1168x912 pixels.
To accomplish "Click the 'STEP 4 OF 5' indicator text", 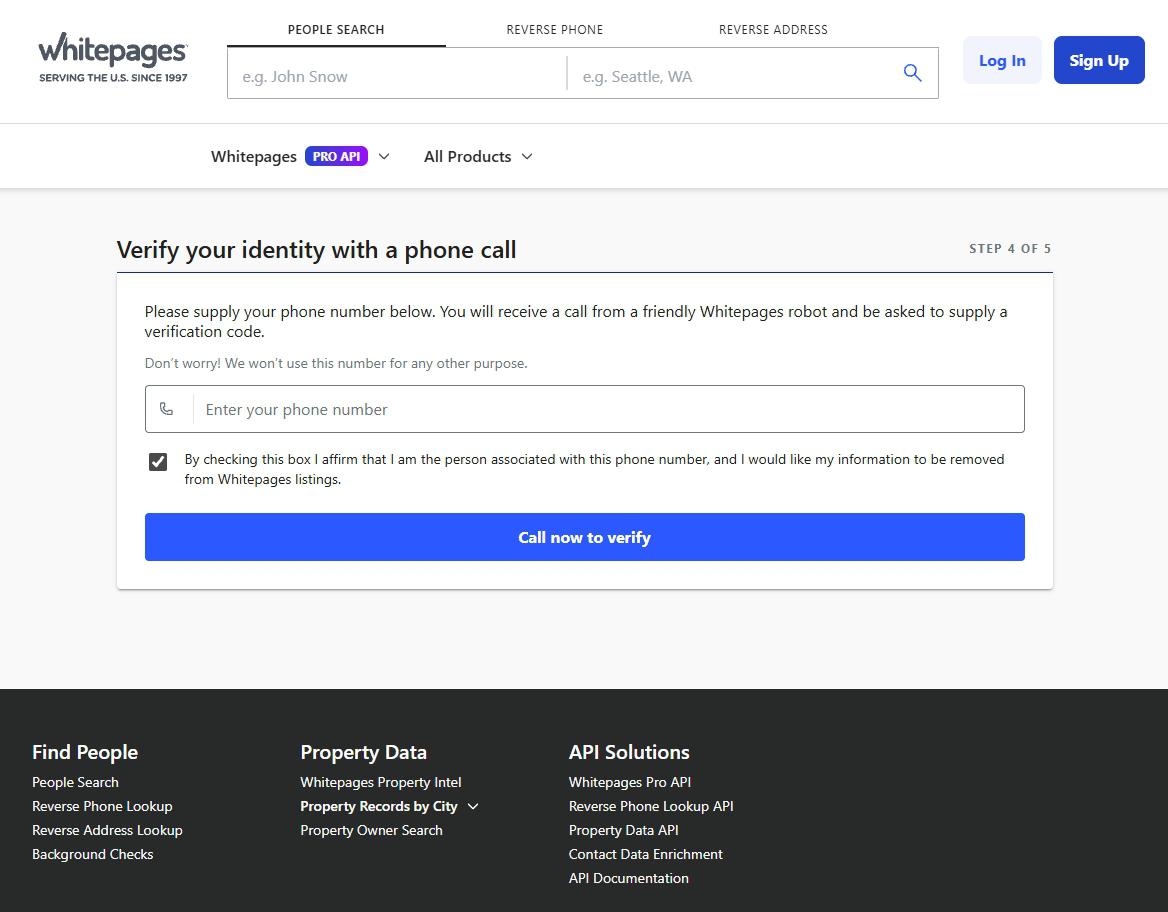I will pos(1010,249).
